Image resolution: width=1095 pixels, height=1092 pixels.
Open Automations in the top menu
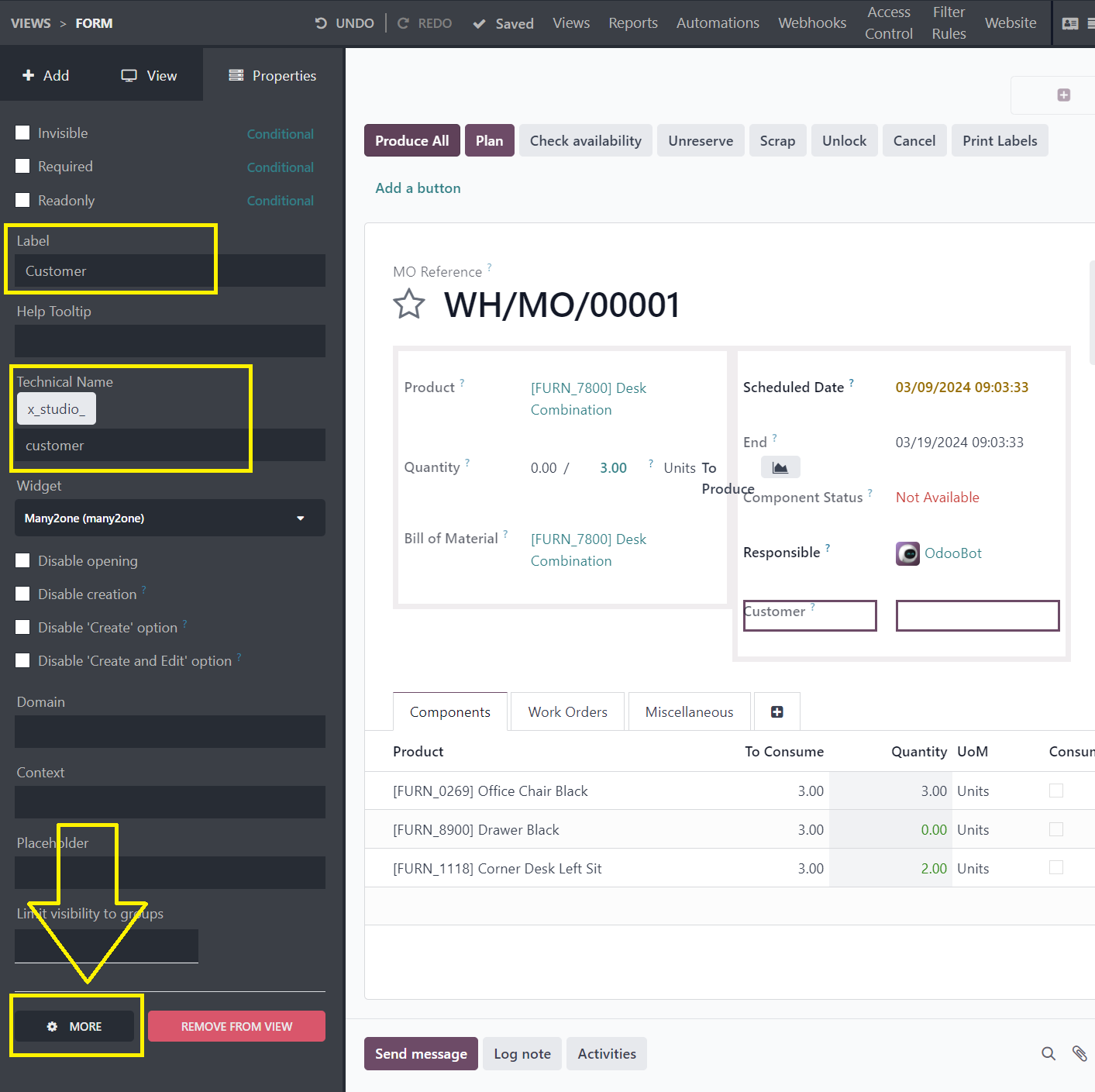[718, 23]
